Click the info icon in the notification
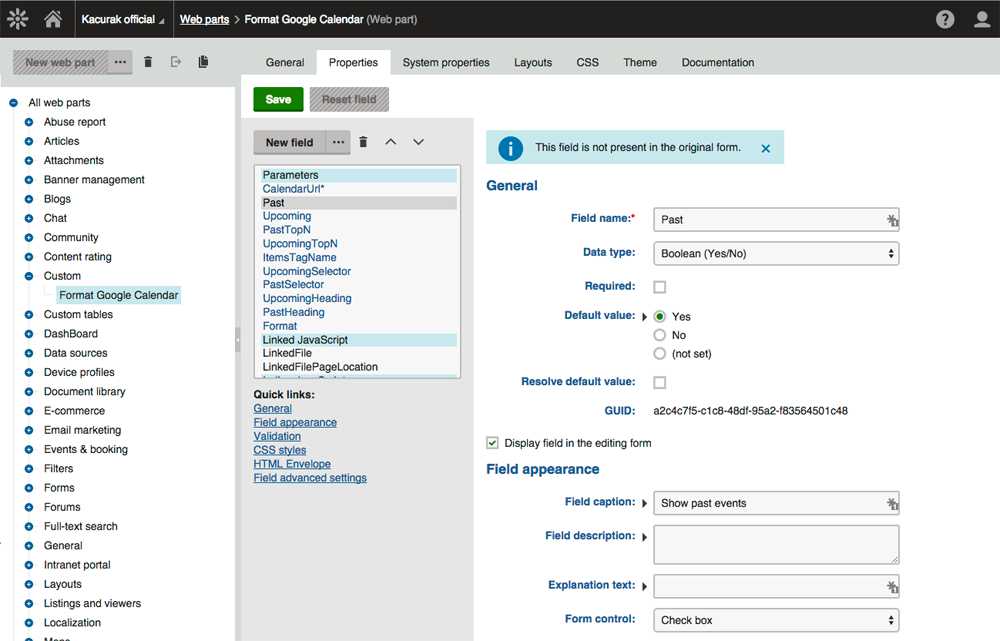The height and width of the screenshot is (641, 1000). (510, 148)
